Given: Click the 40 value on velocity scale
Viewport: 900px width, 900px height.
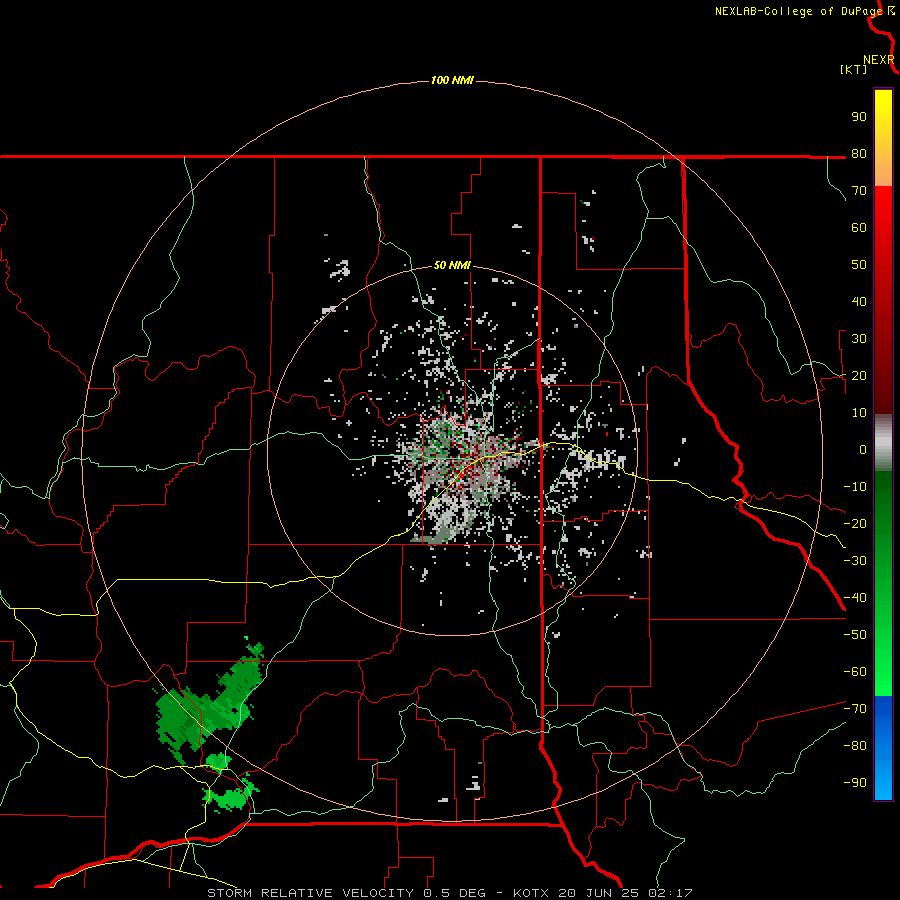Looking at the screenshot, I should click(859, 302).
